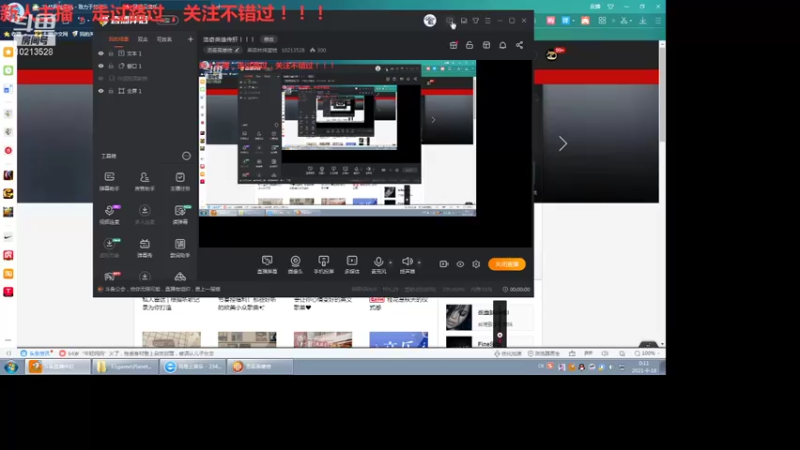Lock the 全屏 1 source layer

[111, 91]
